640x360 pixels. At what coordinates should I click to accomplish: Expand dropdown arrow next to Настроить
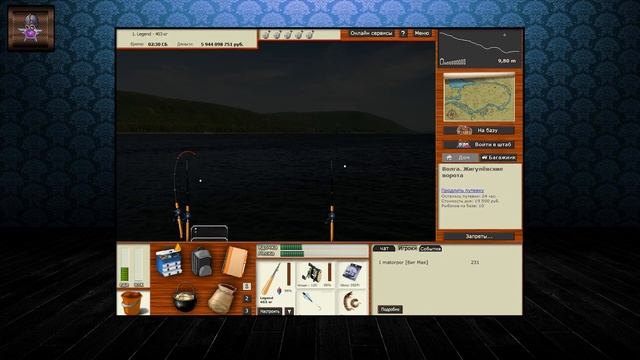(x=289, y=311)
